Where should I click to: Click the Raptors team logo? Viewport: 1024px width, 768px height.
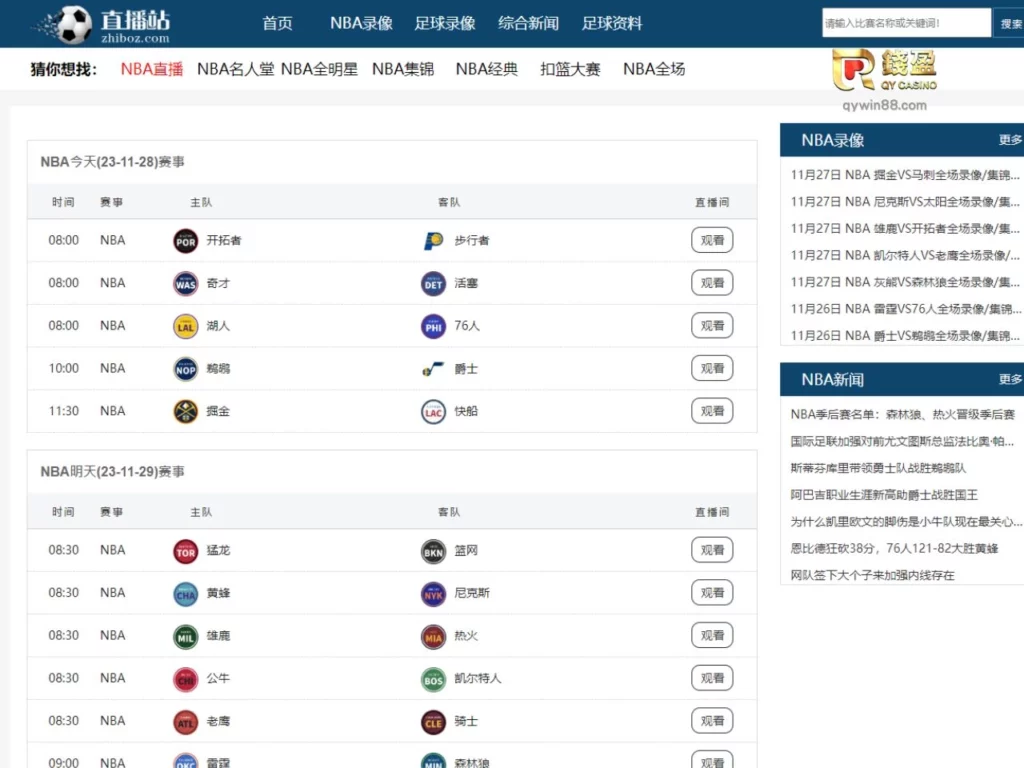point(185,549)
